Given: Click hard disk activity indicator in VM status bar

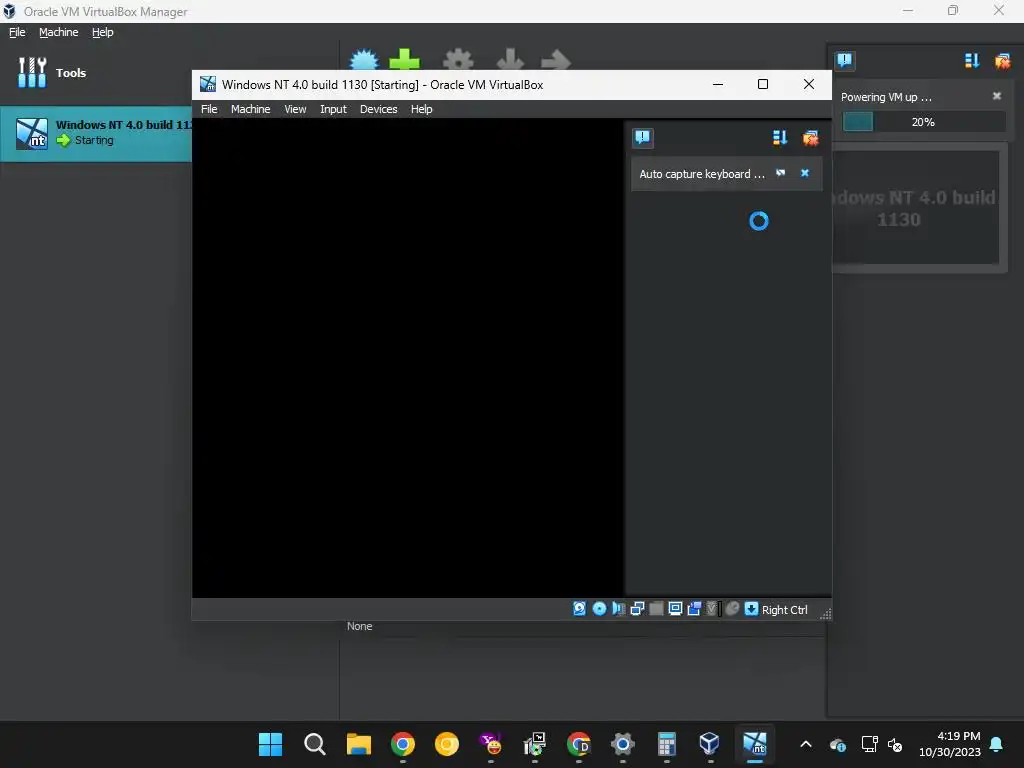Looking at the screenshot, I should coord(579,609).
